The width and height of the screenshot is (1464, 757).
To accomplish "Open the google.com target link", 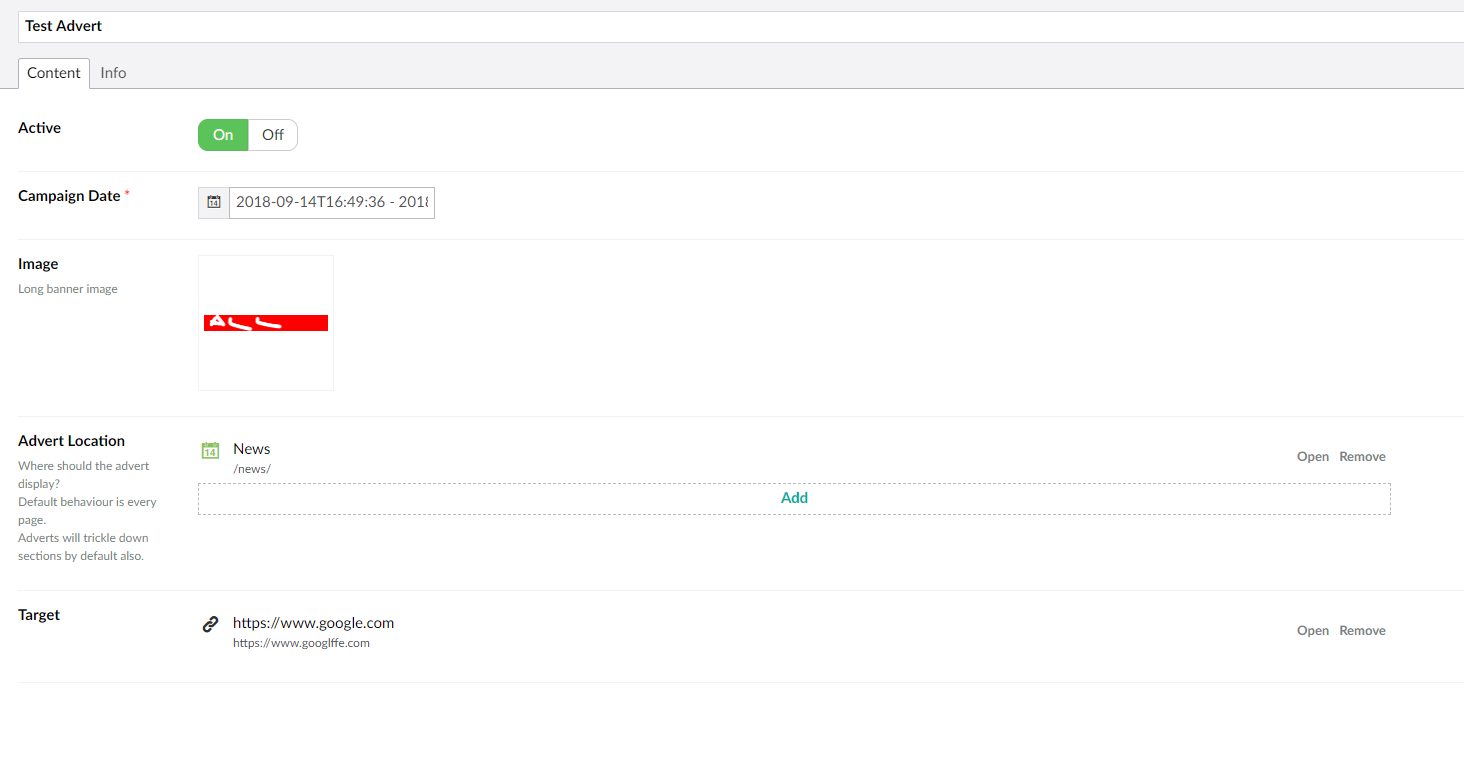I will pyautogui.click(x=1312, y=631).
